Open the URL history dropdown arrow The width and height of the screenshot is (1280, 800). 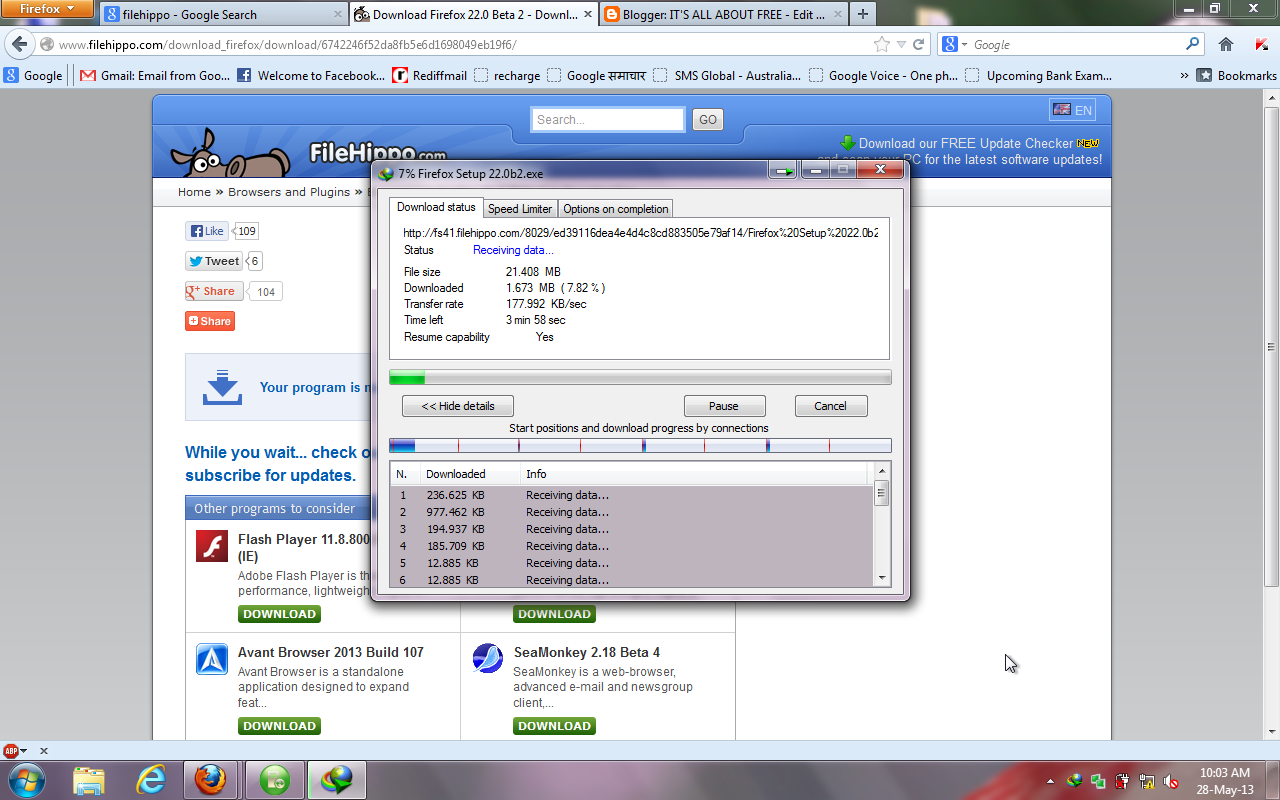click(x=902, y=45)
